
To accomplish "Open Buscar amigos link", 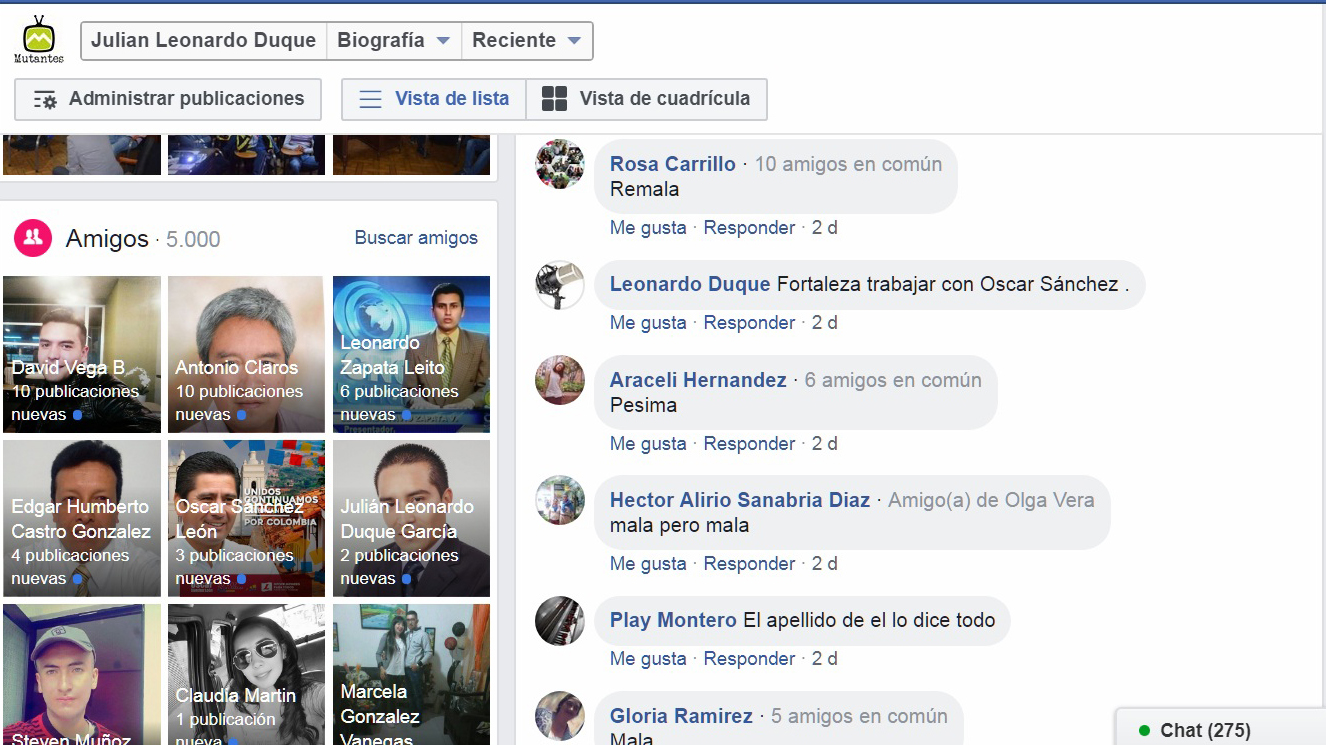I will (x=416, y=238).
